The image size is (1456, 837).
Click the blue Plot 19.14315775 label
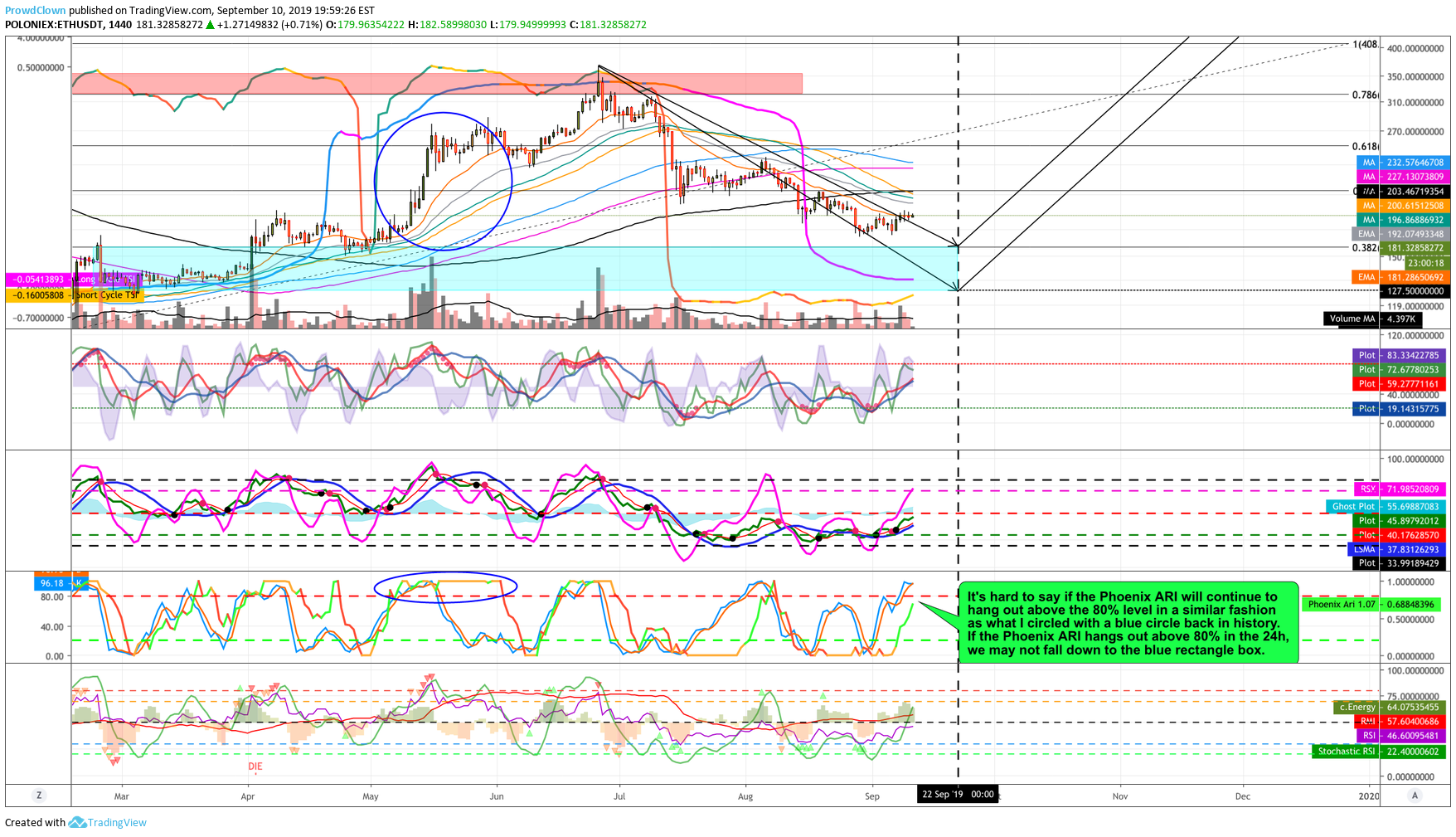tap(1400, 409)
